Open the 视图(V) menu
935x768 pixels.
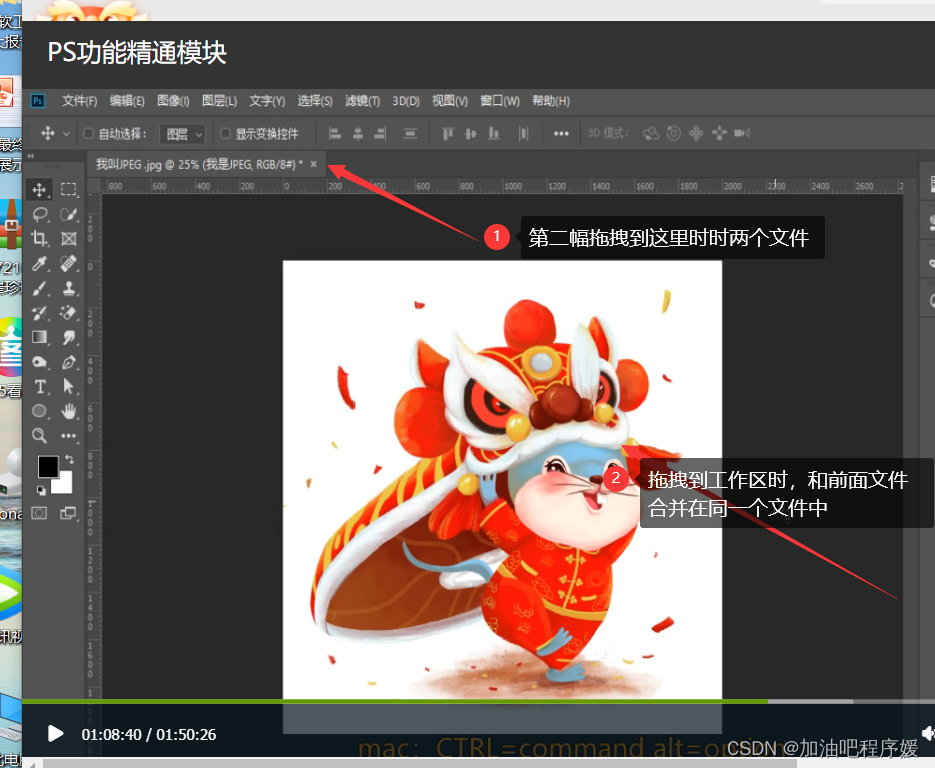pos(450,101)
